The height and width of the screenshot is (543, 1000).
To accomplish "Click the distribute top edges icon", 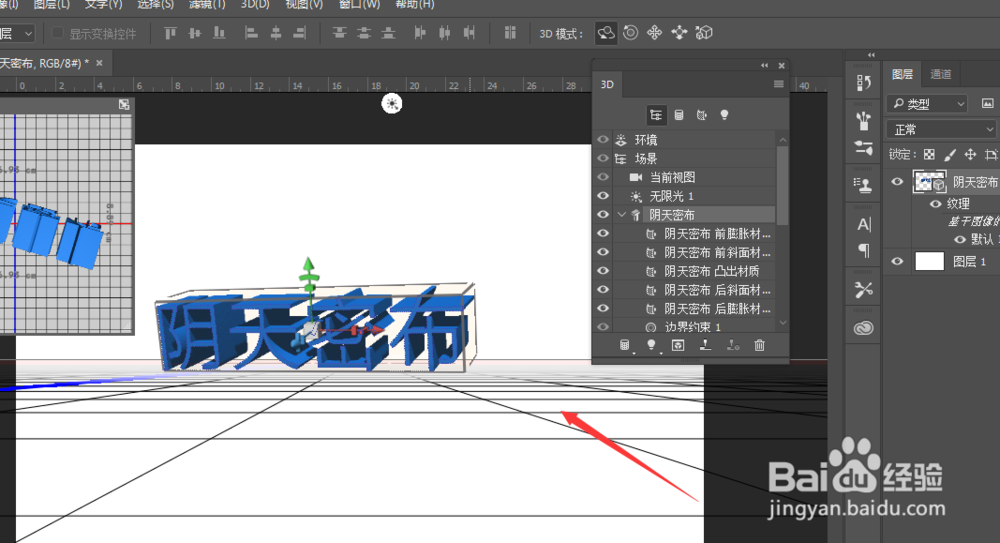I will click(x=339, y=33).
